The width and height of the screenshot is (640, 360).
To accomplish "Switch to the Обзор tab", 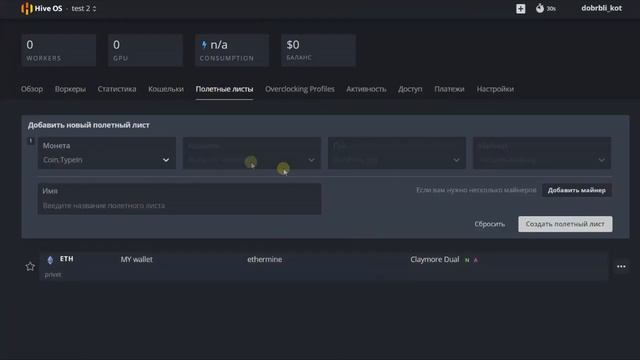I will [x=32, y=89].
